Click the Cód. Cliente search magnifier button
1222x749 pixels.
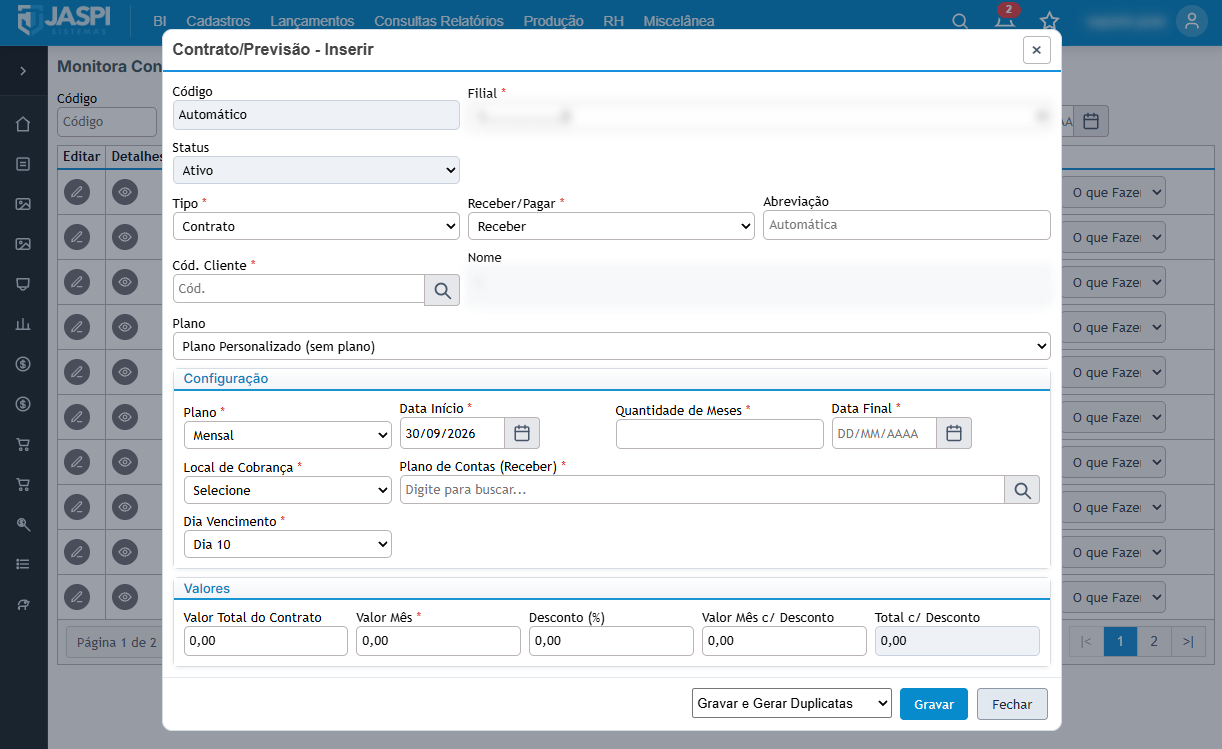442,290
